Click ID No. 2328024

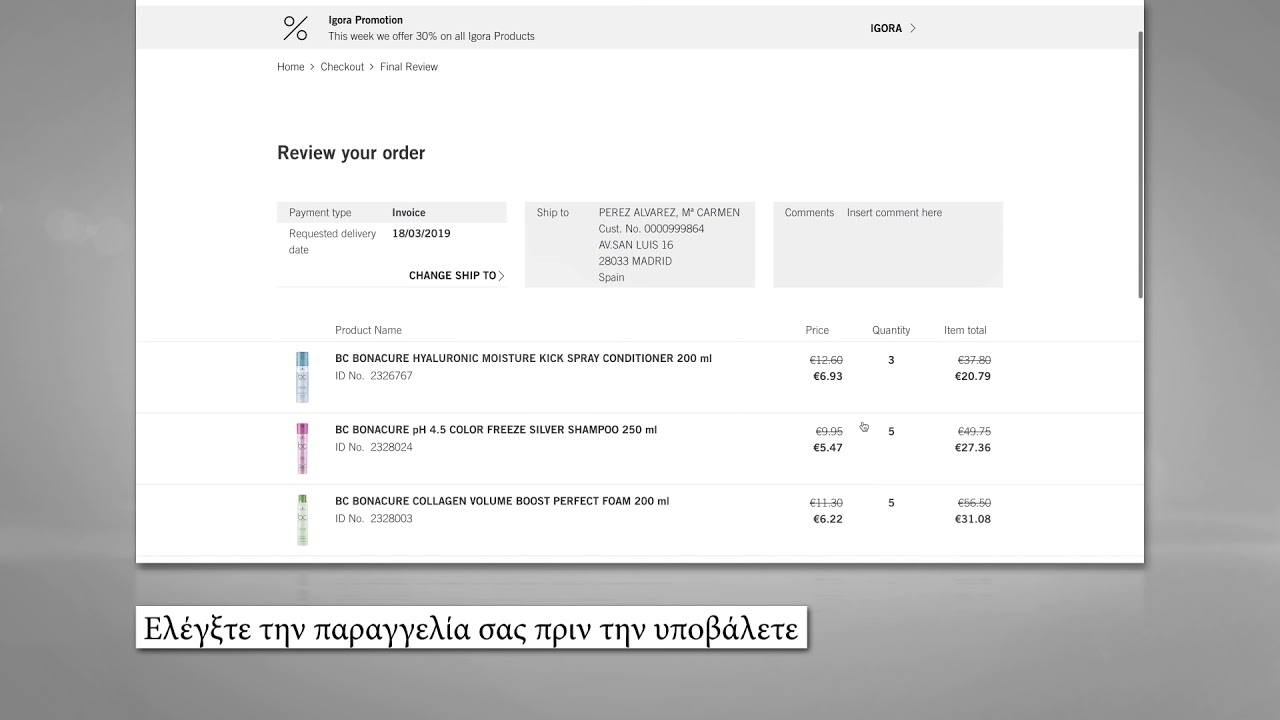[x=373, y=447]
